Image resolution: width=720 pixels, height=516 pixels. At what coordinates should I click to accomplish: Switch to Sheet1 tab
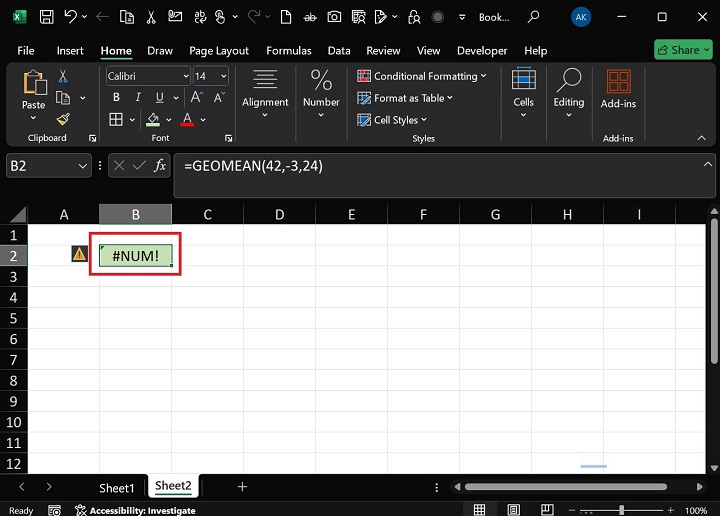click(x=117, y=488)
